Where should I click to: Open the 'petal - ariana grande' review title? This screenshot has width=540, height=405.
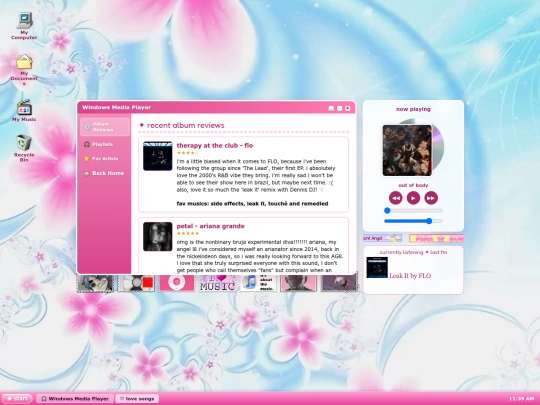tap(210, 226)
